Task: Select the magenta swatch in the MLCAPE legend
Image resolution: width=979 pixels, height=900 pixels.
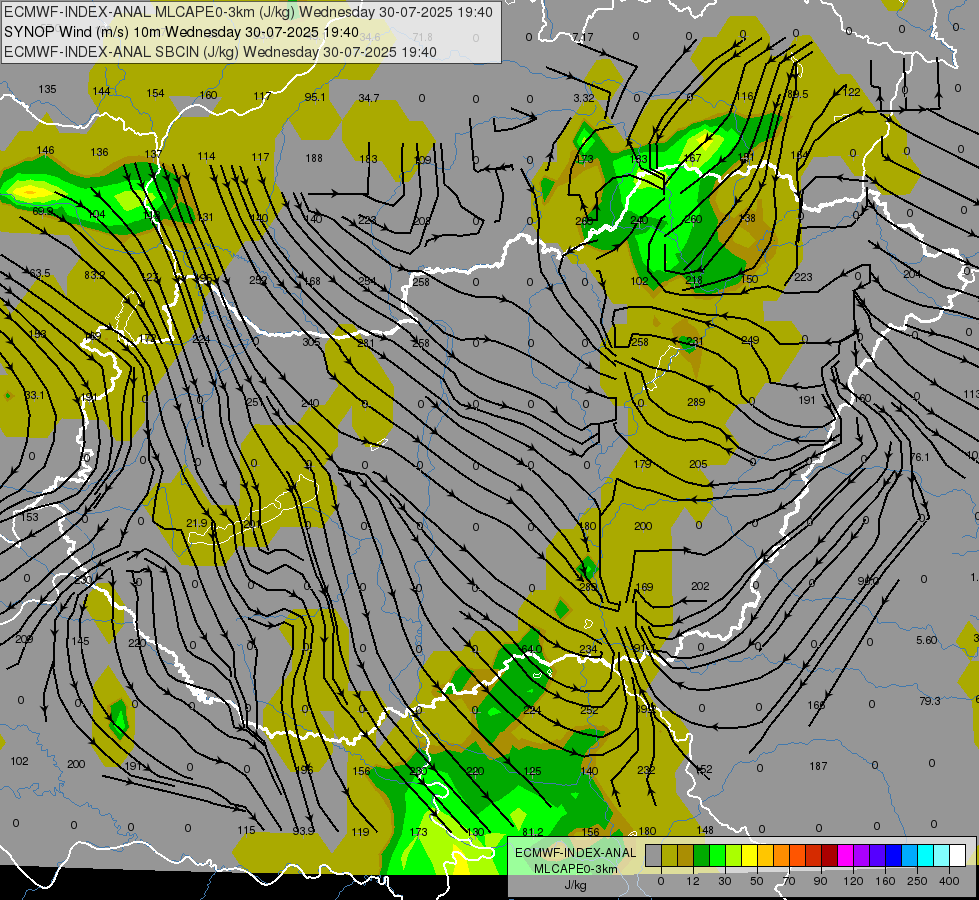Action: click(845, 856)
